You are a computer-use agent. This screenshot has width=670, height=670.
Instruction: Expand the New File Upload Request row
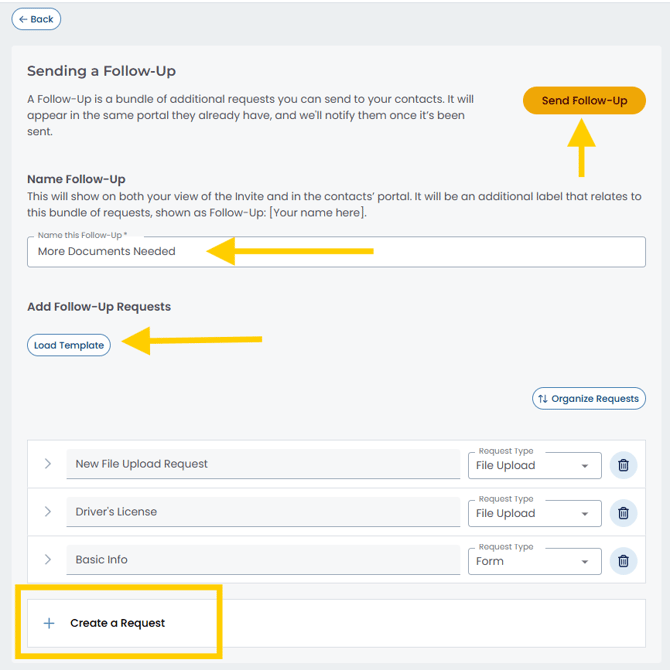point(47,464)
